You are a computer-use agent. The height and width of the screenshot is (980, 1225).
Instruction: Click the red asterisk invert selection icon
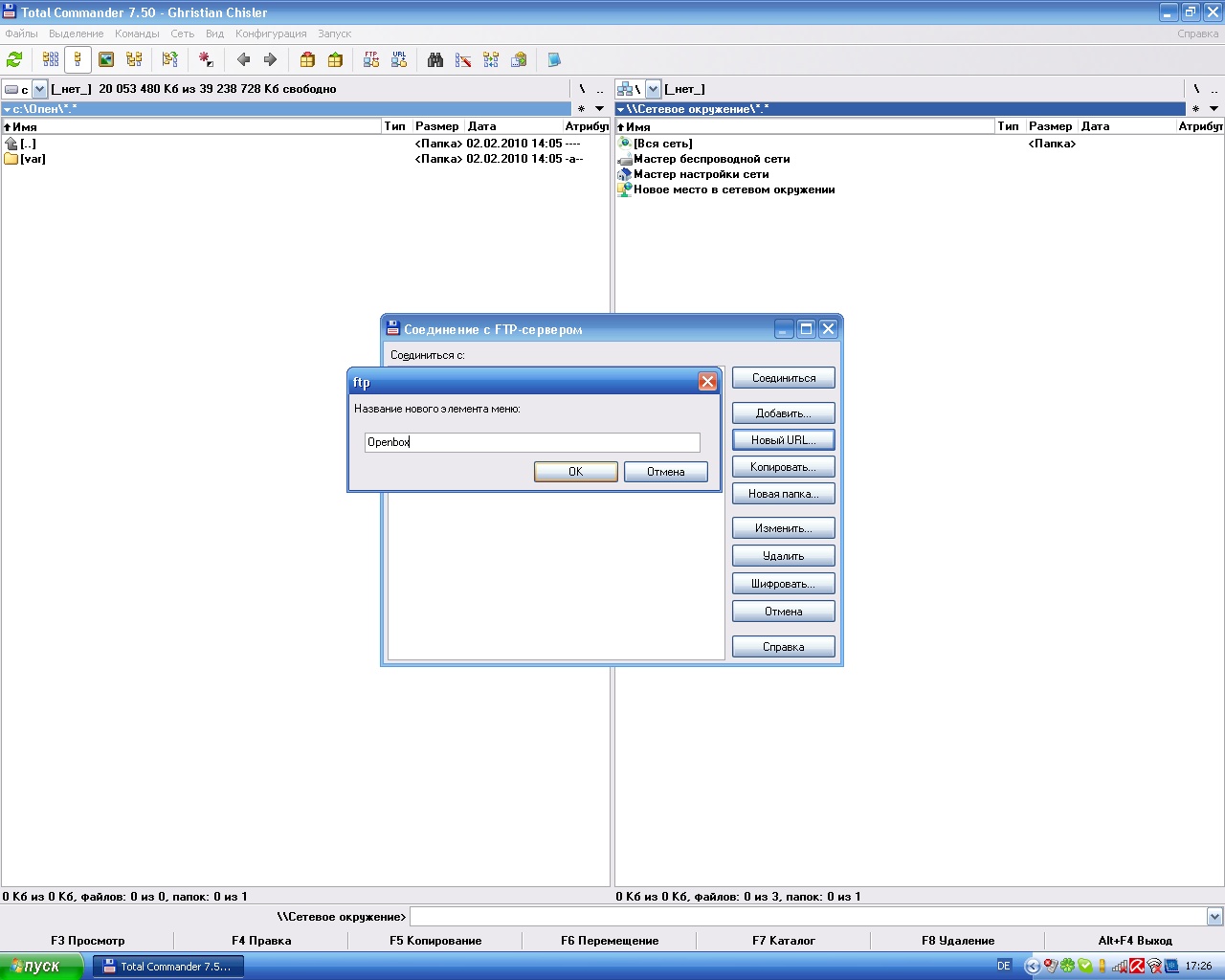point(206,59)
